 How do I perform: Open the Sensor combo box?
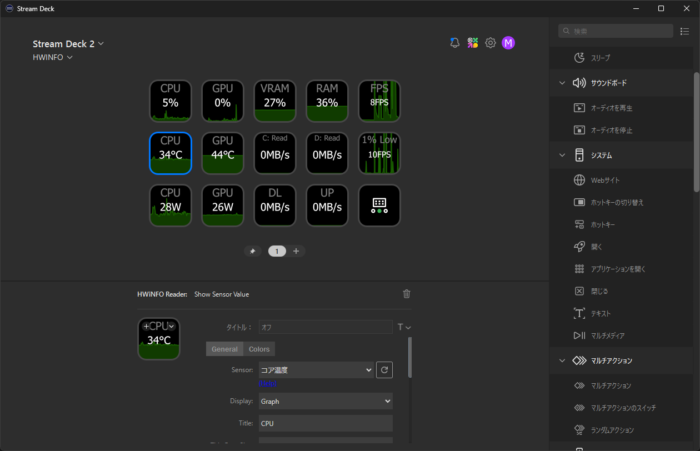click(316, 370)
